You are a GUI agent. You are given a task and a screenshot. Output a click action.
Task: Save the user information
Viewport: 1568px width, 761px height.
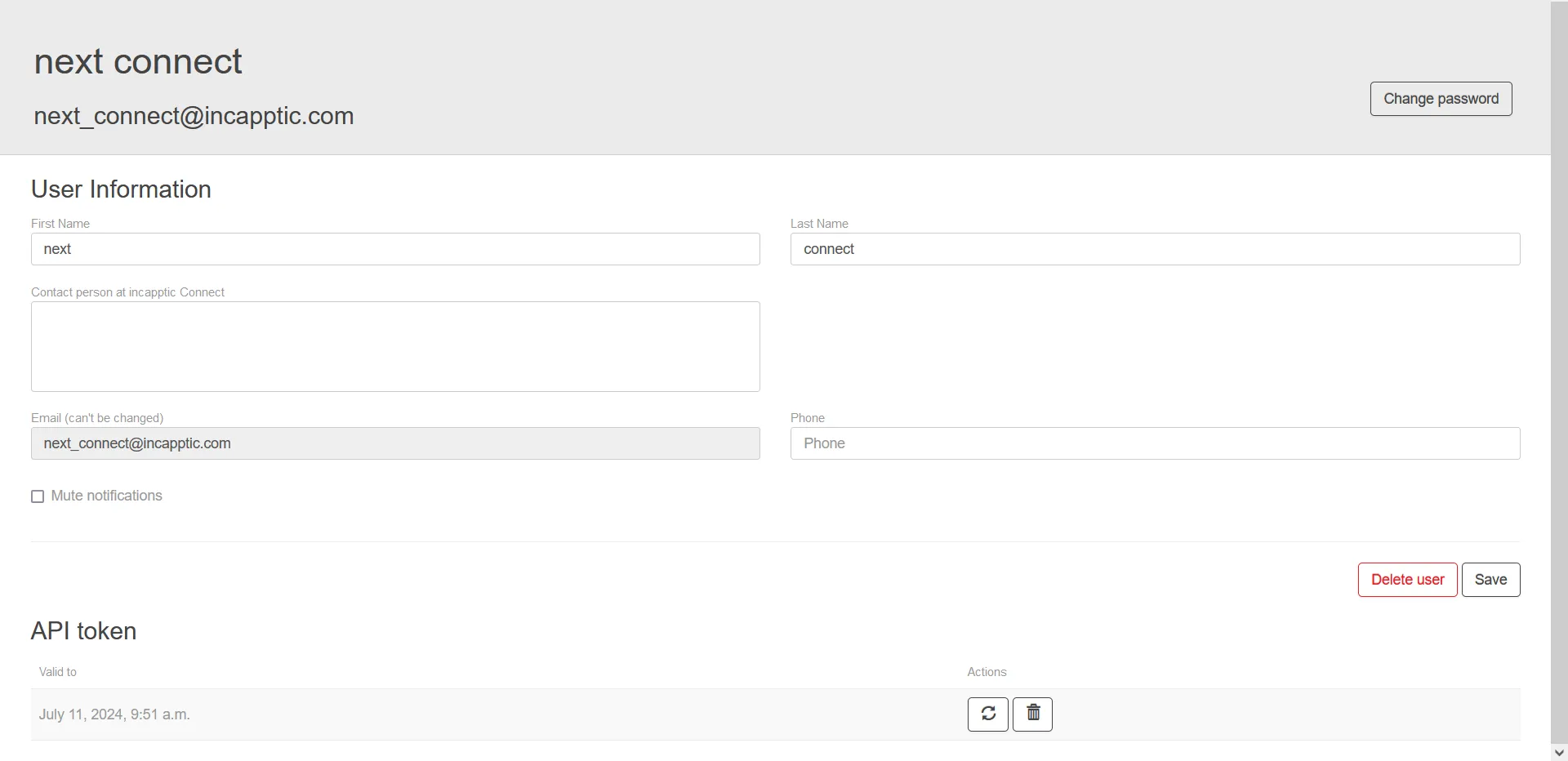coord(1490,580)
